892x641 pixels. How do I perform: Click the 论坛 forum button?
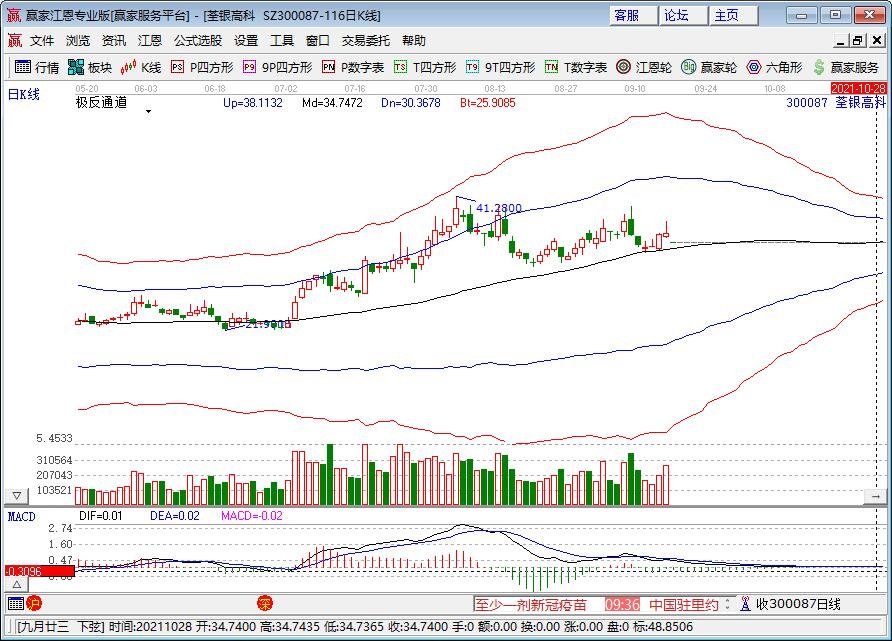coord(683,15)
